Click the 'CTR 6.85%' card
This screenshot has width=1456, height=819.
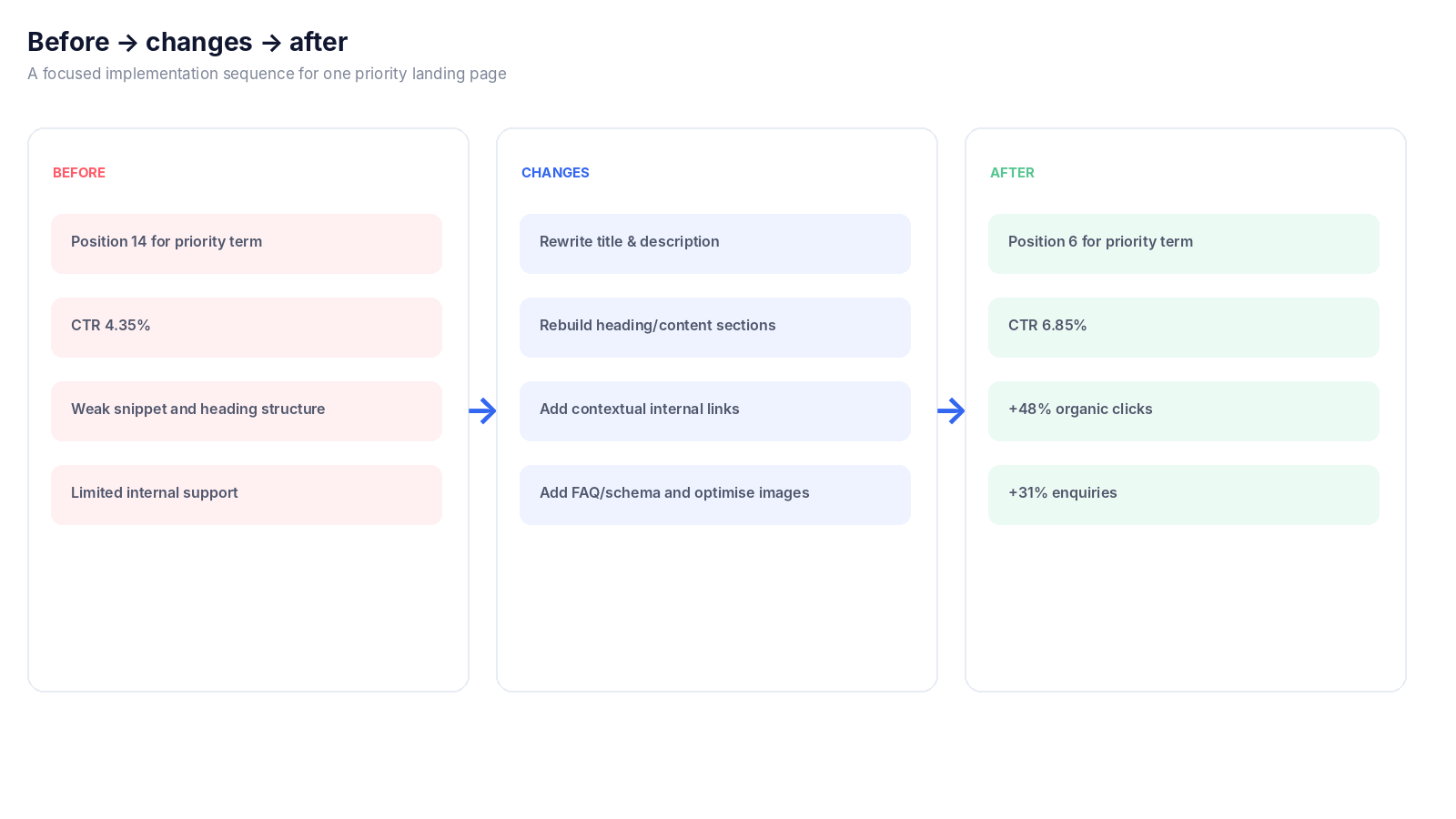point(1184,328)
